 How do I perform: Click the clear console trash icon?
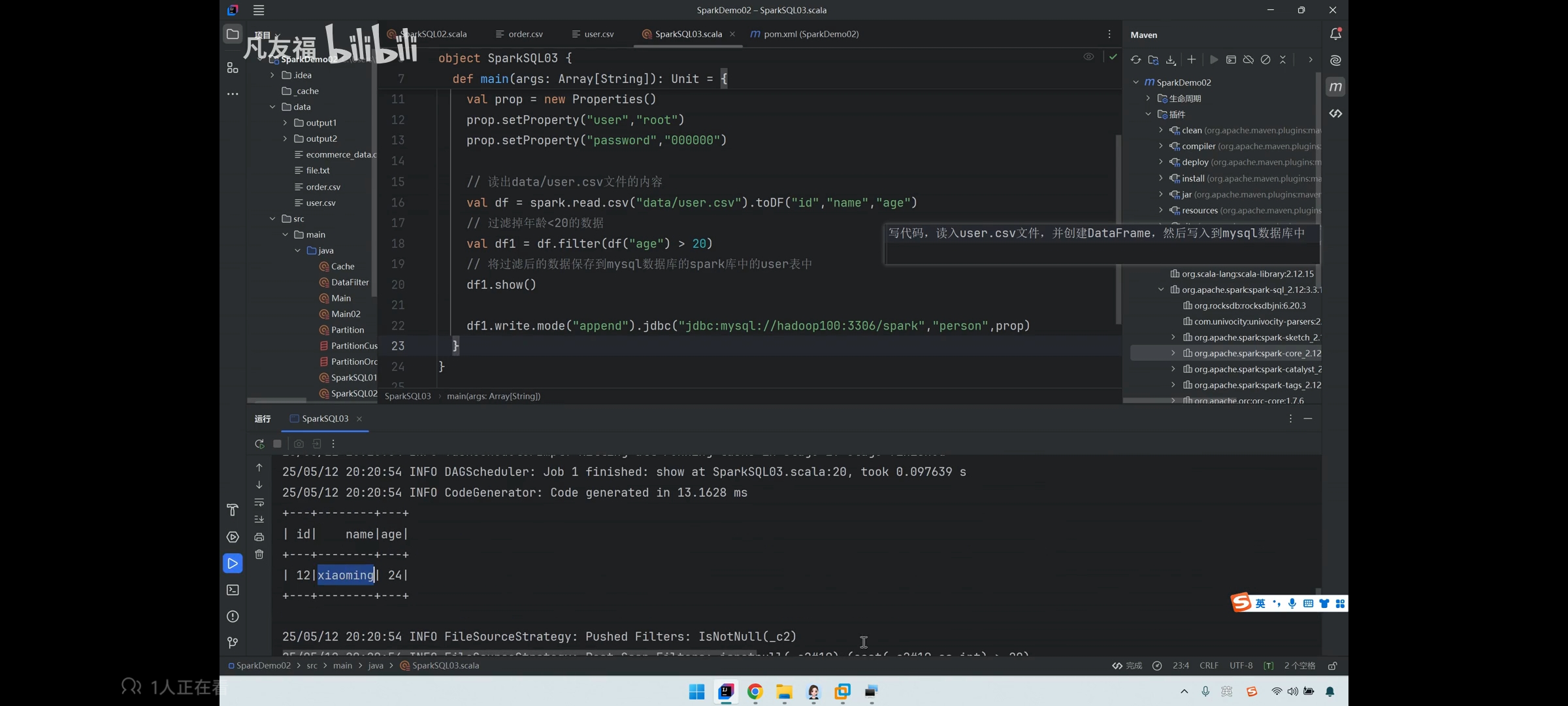259,554
